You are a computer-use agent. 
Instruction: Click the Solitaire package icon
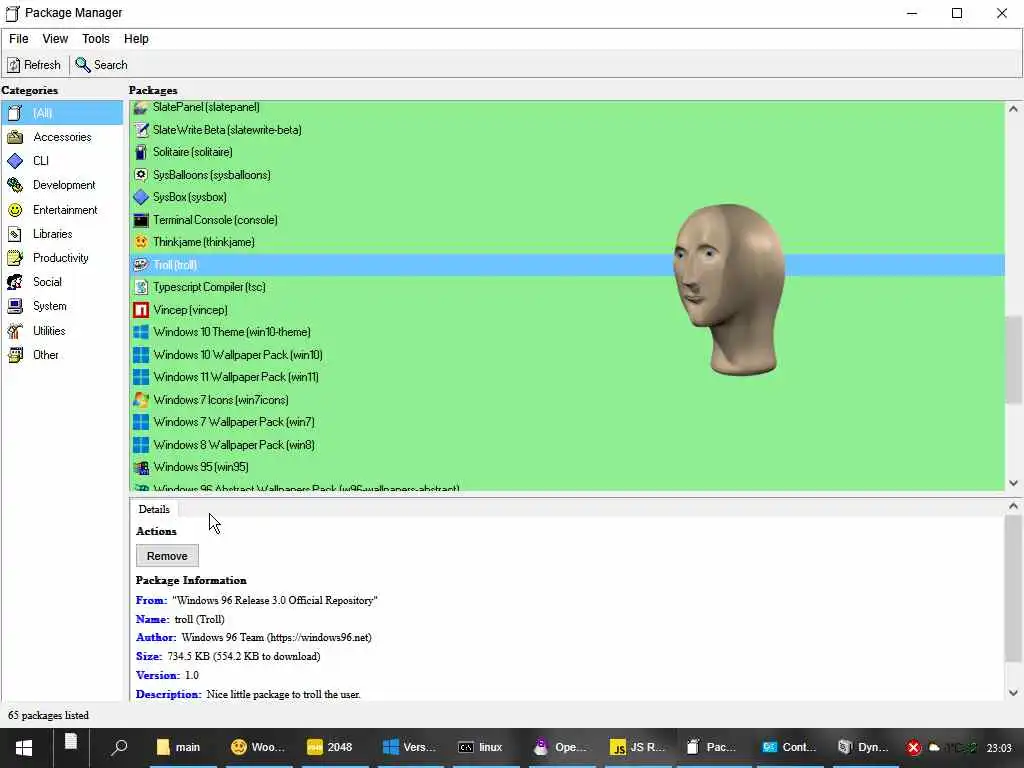tap(141, 152)
